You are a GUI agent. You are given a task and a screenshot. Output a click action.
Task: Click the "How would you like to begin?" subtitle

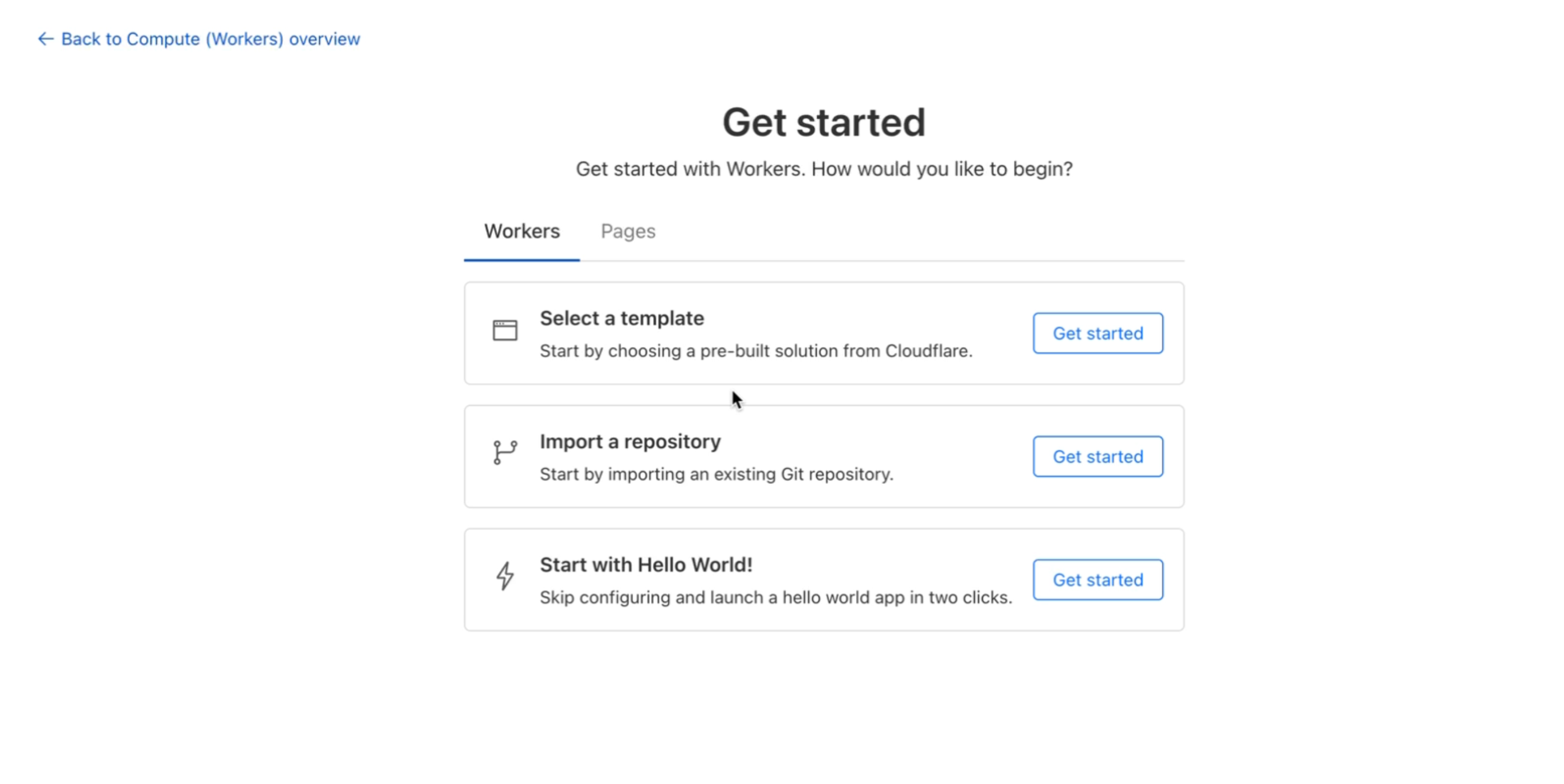(824, 169)
